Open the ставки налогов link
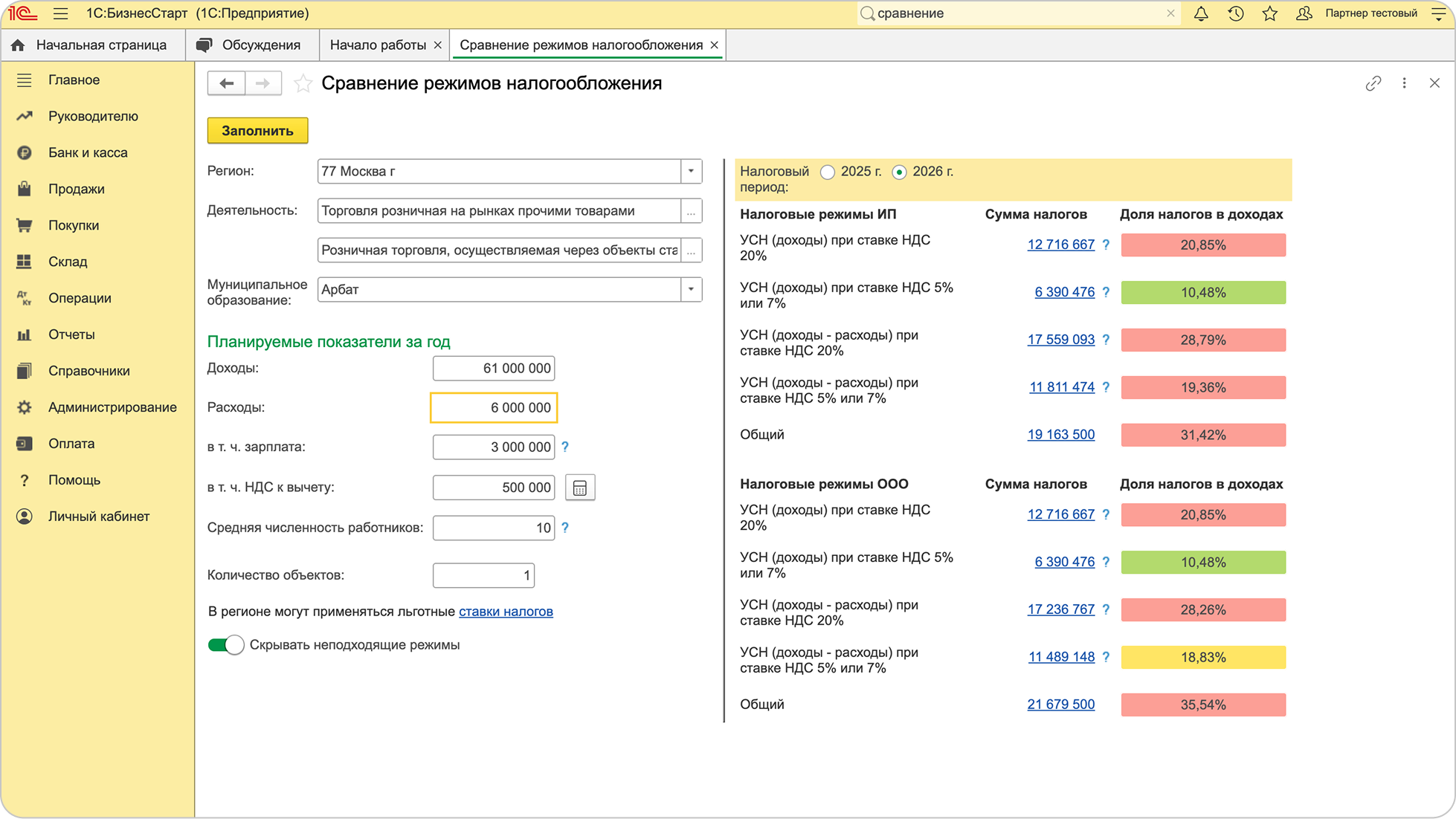This screenshot has width=1456, height=819. point(506,612)
